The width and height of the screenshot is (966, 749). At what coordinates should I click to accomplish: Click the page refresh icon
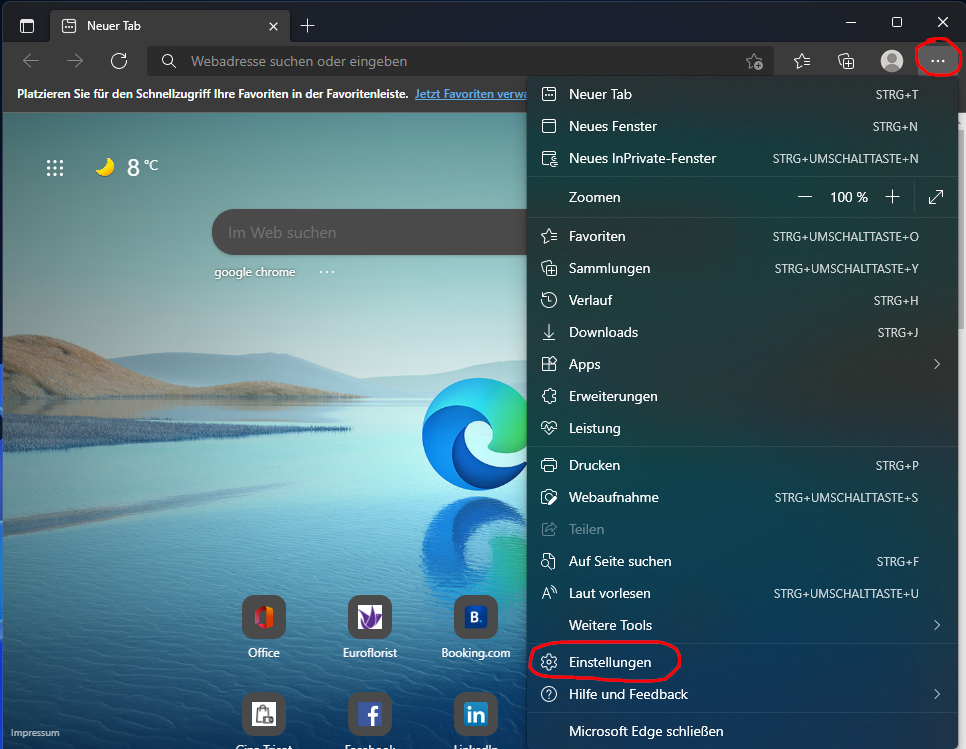pos(119,61)
